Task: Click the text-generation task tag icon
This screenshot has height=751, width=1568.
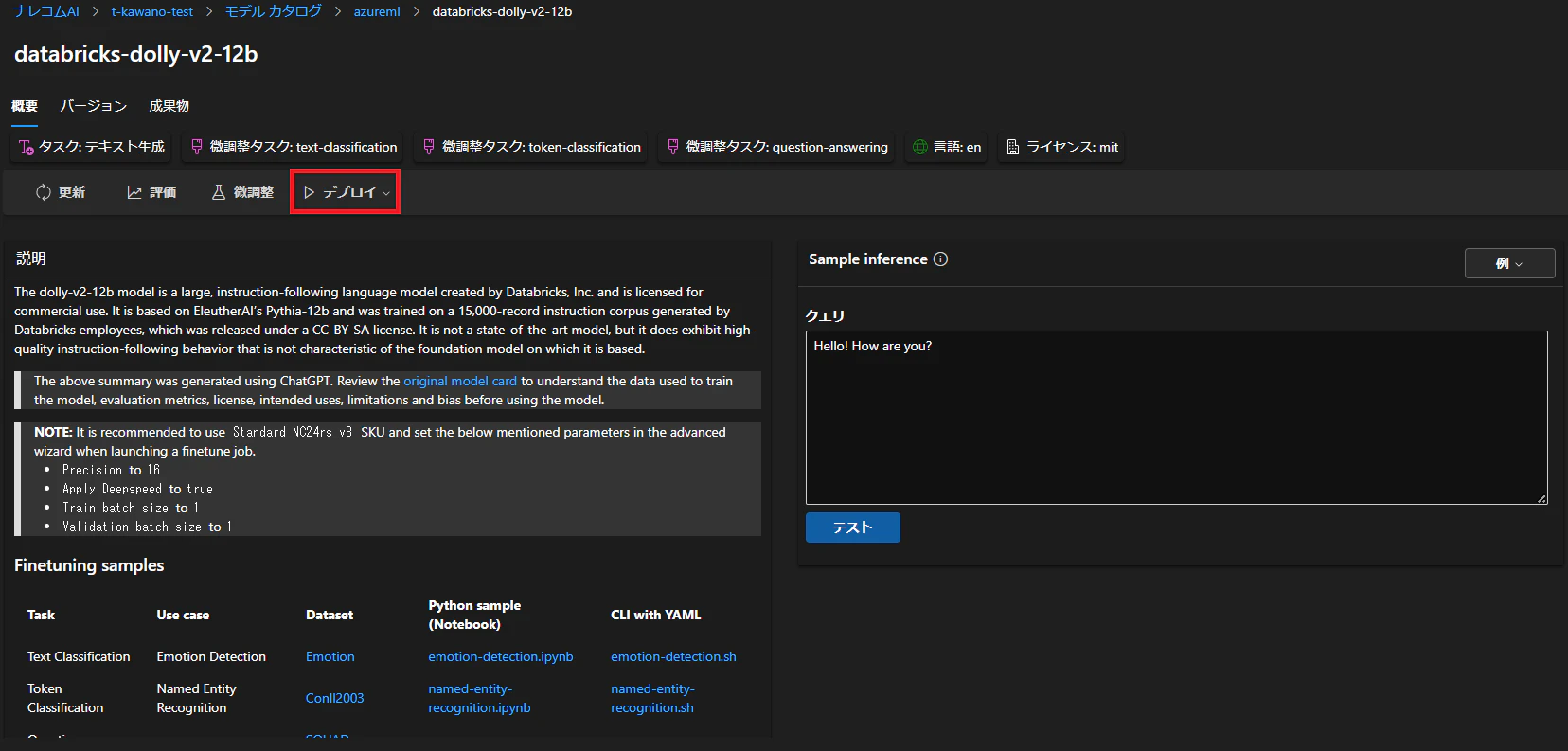Action: tap(27, 147)
